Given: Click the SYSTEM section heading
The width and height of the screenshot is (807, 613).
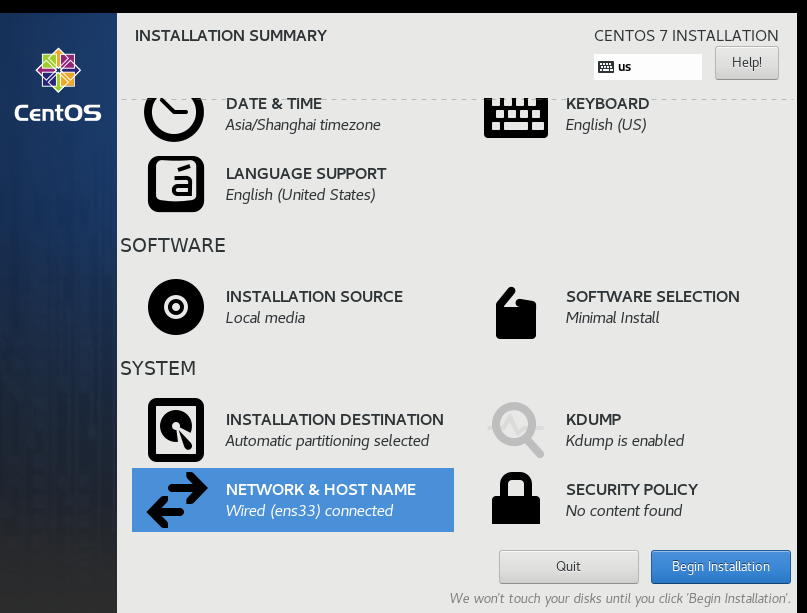Looking at the screenshot, I should (x=158, y=369).
